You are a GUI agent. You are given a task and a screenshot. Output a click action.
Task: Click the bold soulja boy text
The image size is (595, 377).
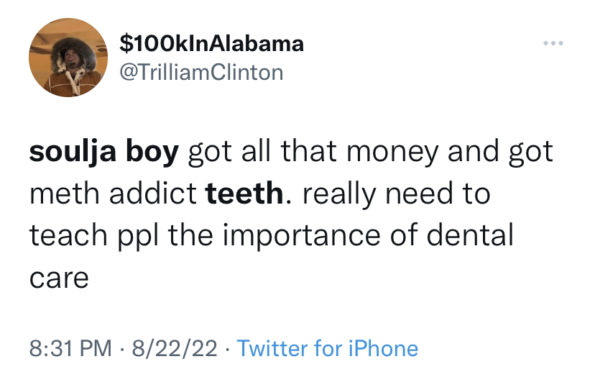104,152
